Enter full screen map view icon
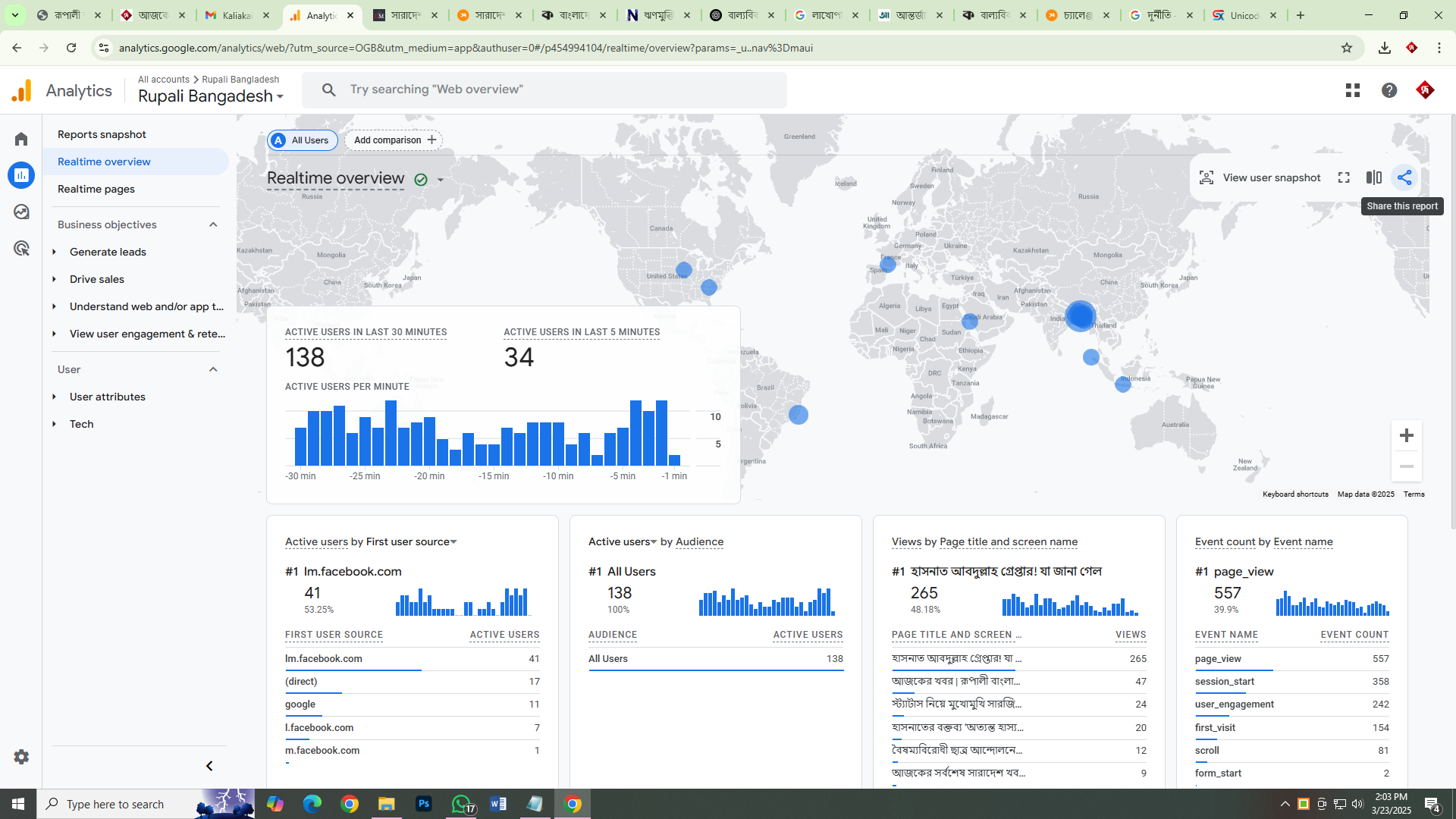The height and width of the screenshot is (819, 1456). tap(1344, 177)
